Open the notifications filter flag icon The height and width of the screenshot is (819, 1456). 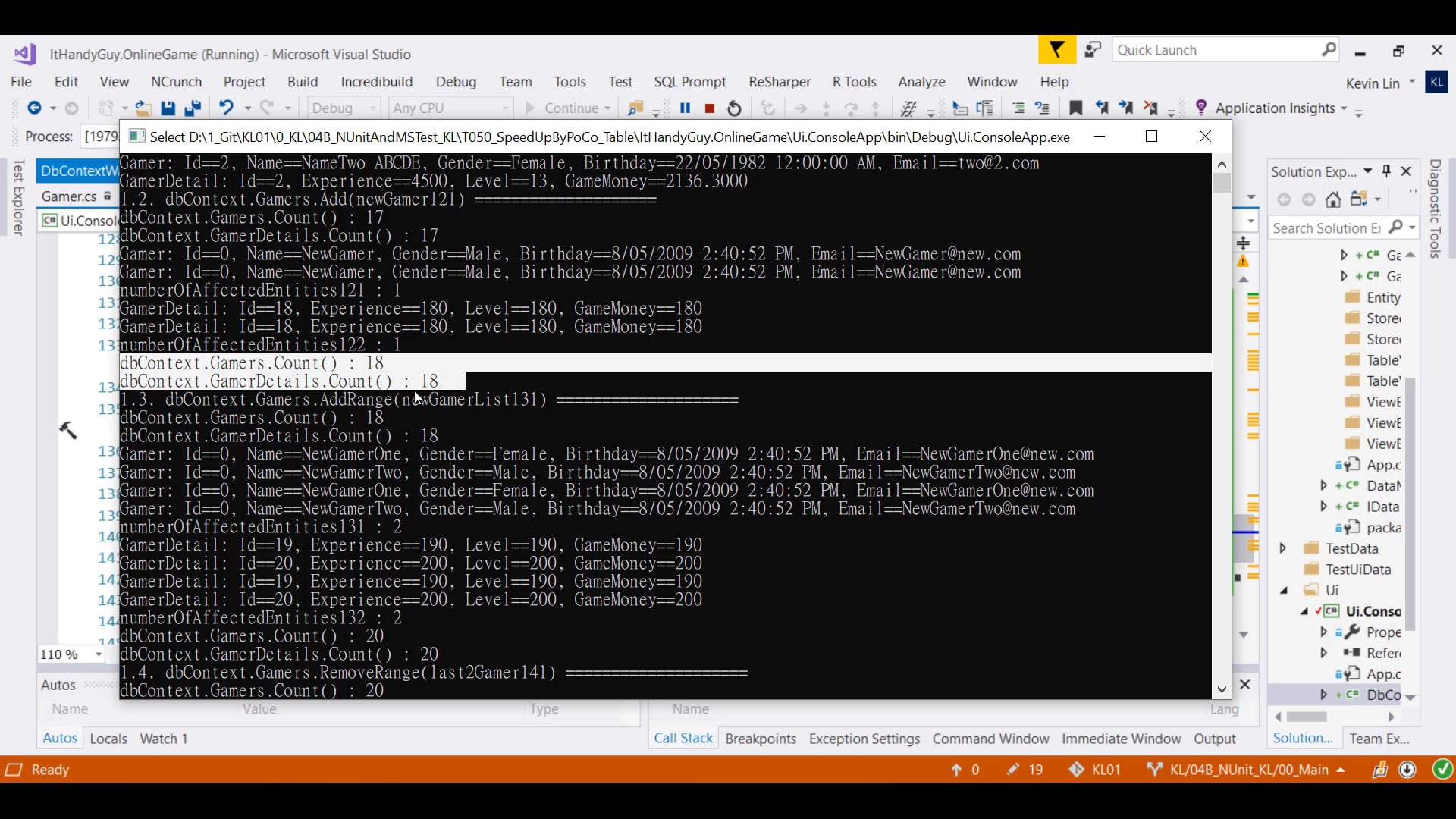tap(1056, 50)
